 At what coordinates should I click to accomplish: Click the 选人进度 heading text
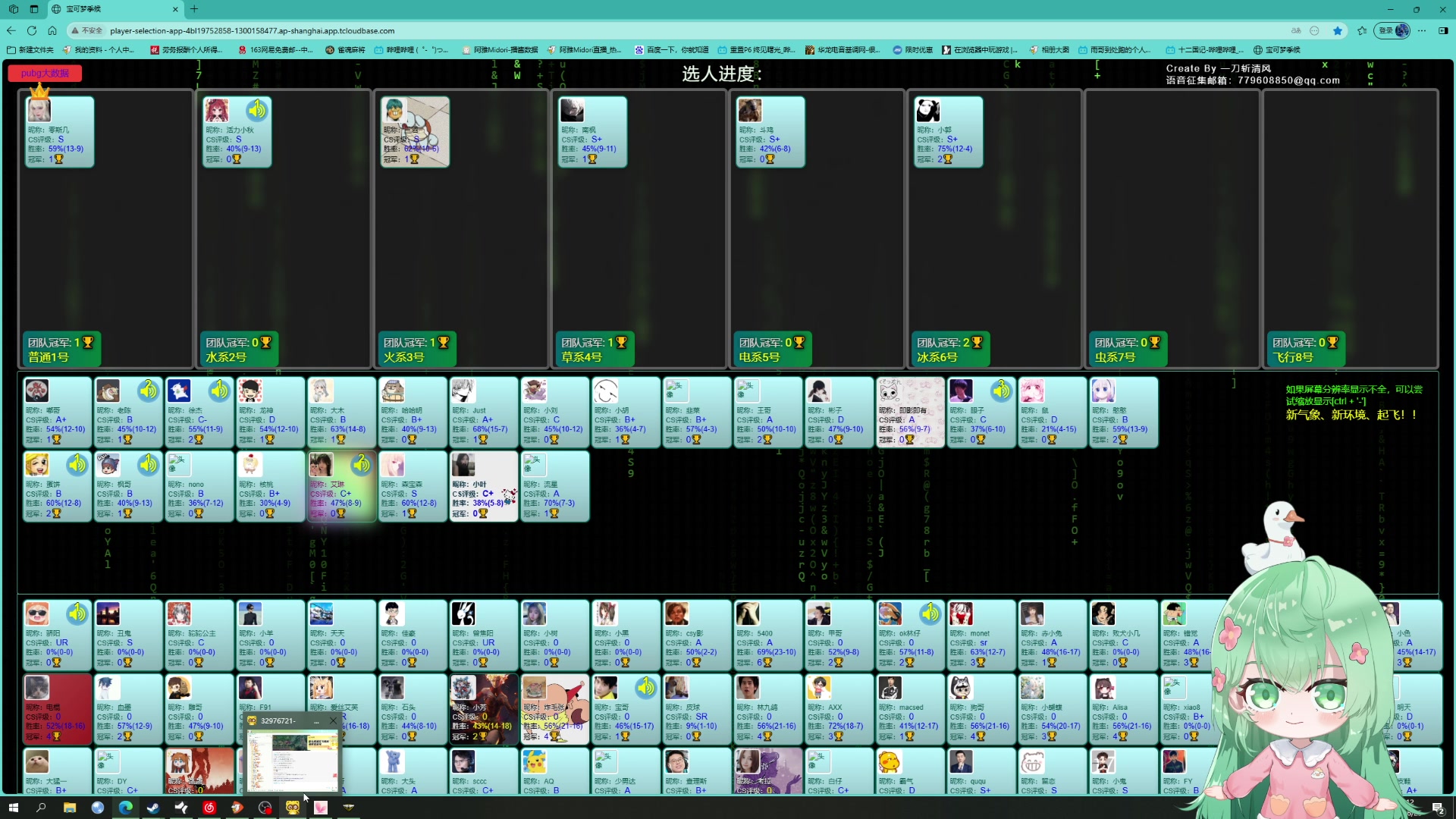[721, 74]
